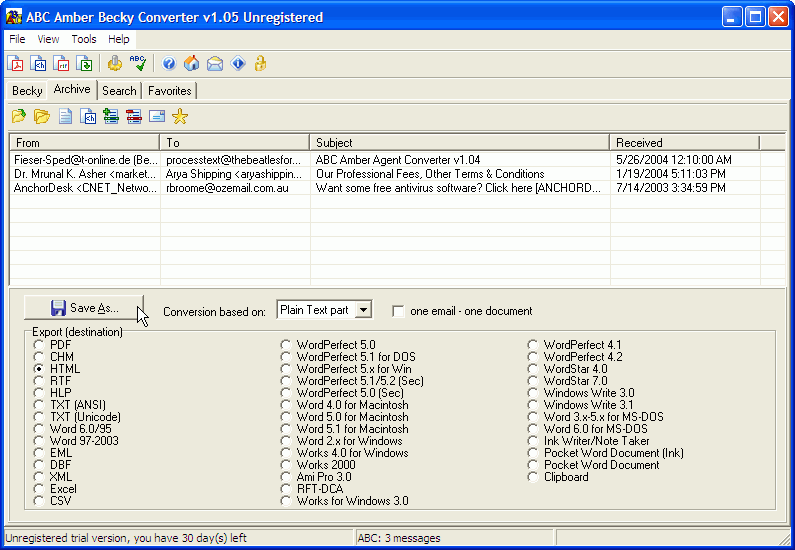Click the export to RTF toolbar icon

pyautogui.click(x=61, y=63)
